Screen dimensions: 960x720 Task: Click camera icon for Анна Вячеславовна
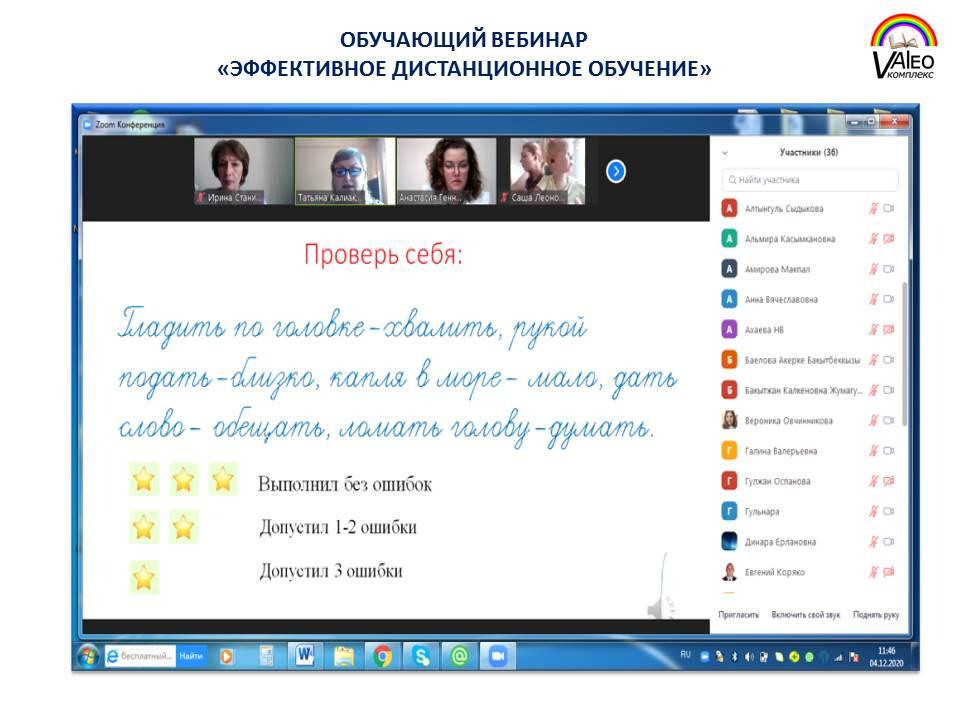pyautogui.click(x=889, y=299)
